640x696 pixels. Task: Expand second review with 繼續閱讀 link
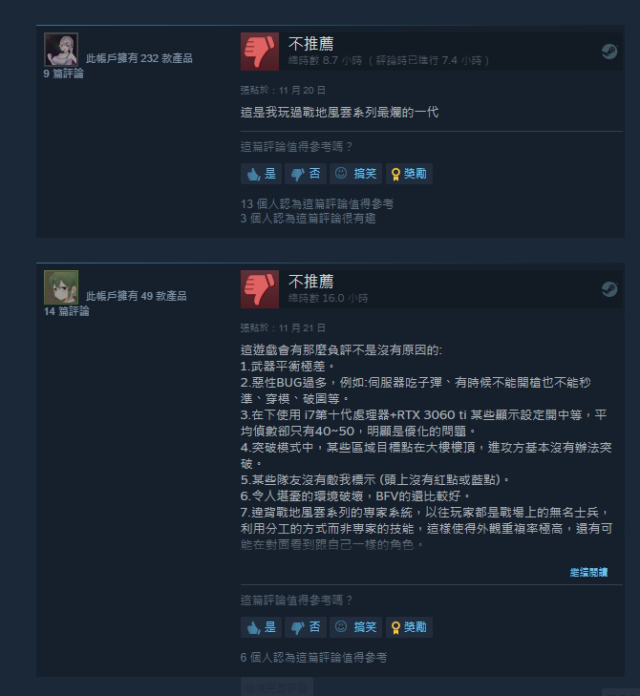589,573
